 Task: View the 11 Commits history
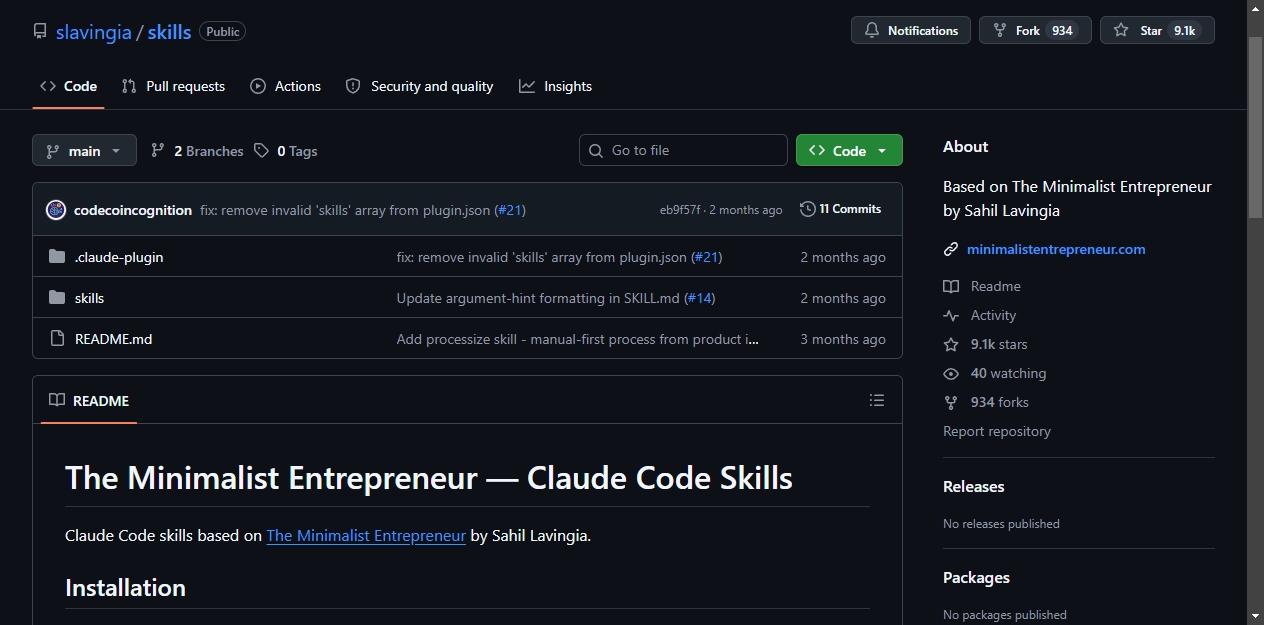841,209
